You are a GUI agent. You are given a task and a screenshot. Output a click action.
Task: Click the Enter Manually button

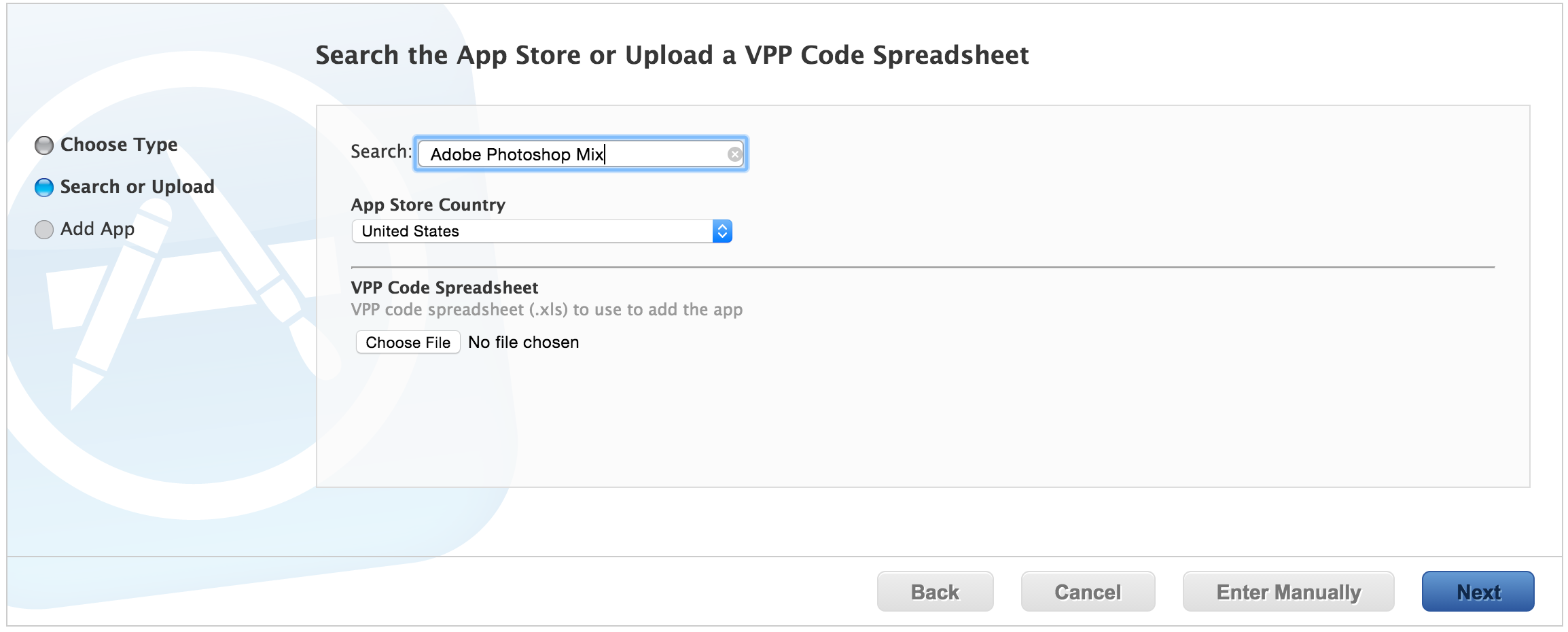tap(1288, 592)
